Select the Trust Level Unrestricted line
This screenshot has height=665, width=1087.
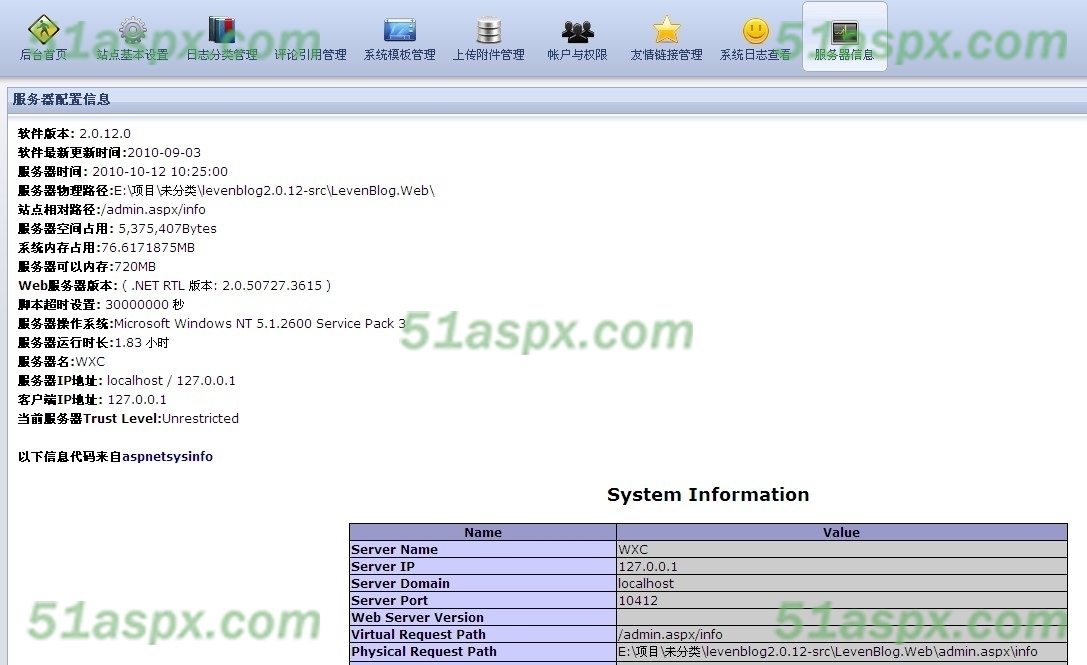[x=128, y=418]
